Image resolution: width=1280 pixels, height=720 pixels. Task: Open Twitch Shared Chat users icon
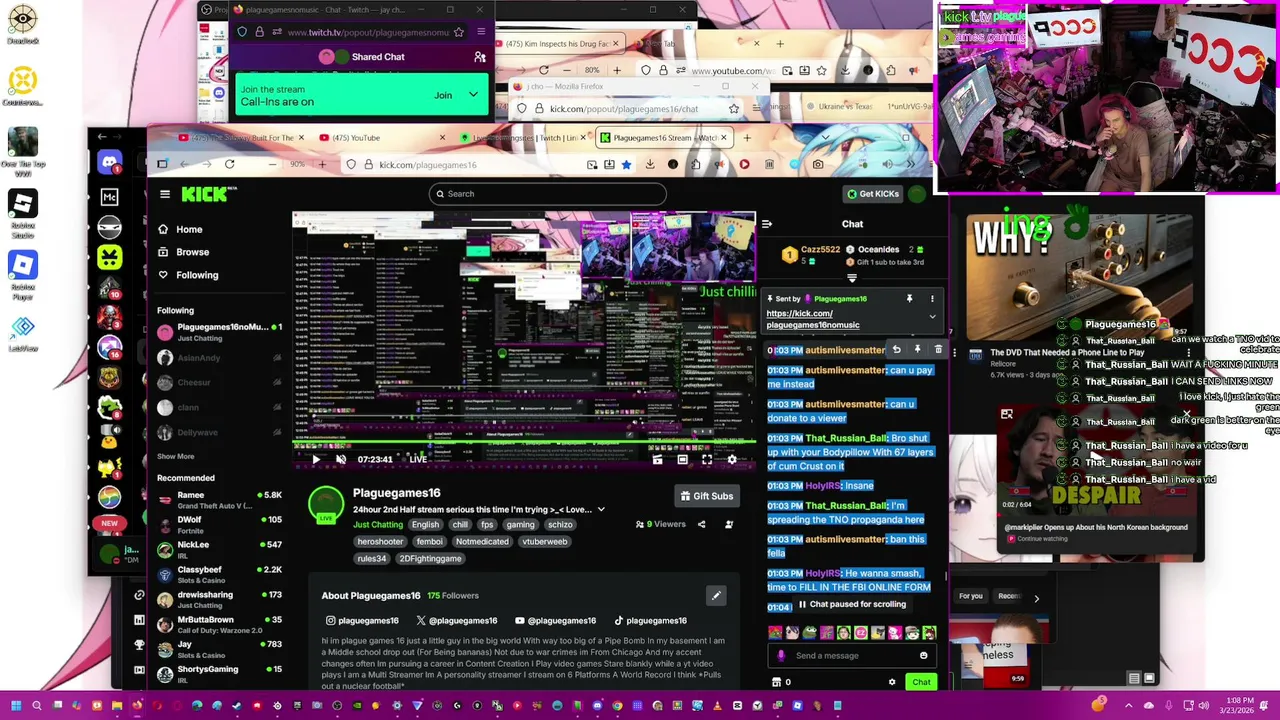pos(480,57)
